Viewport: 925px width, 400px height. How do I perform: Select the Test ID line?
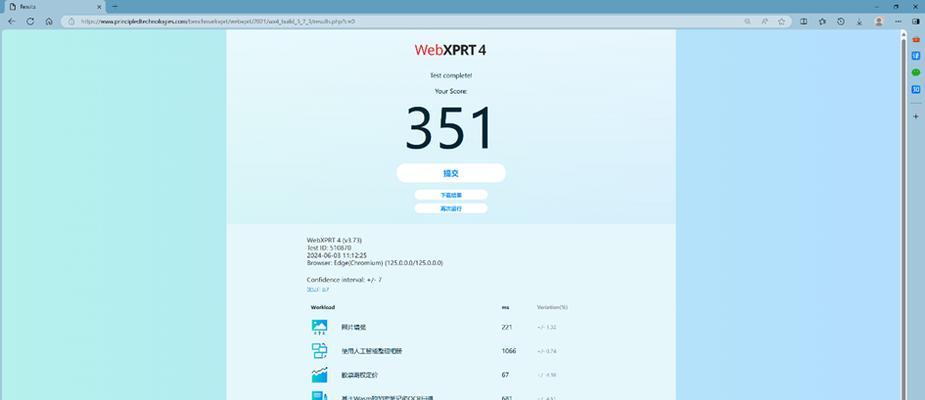tap(329, 248)
